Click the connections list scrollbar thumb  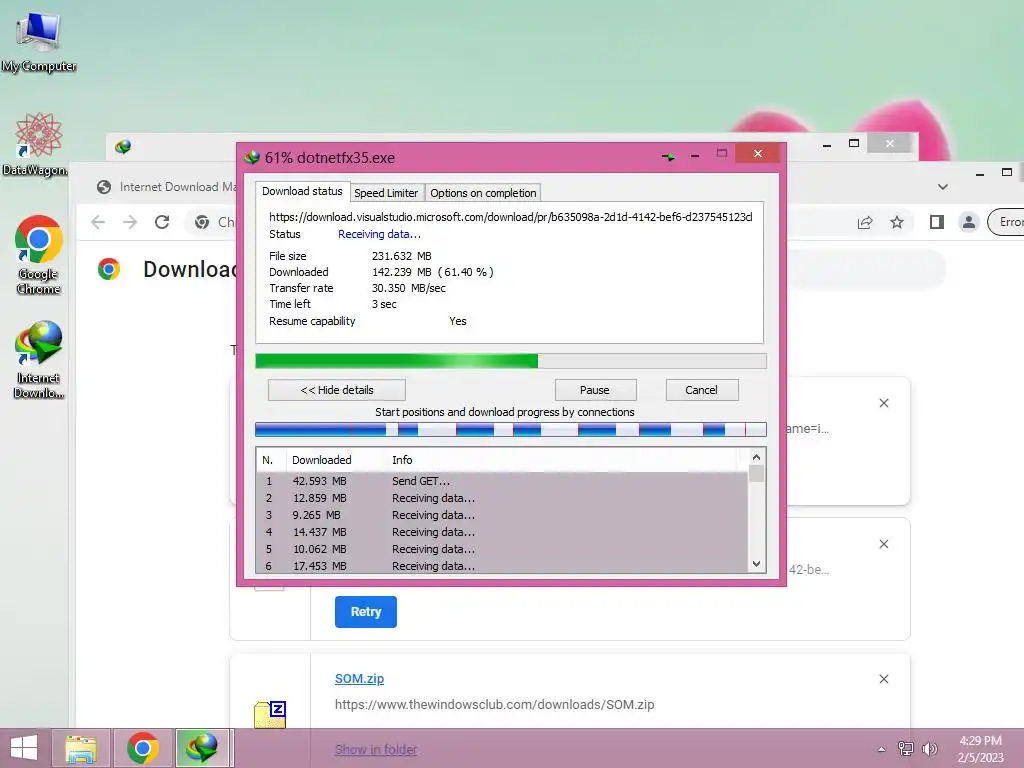[x=756, y=473]
